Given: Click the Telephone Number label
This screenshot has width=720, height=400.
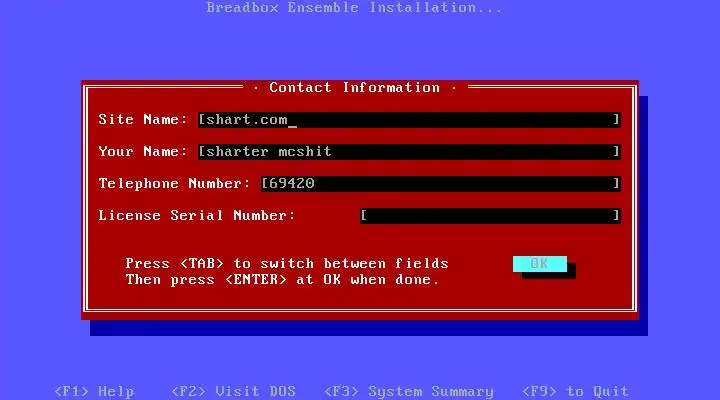Looking at the screenshot, I should pyautogui.click(x=174, y=184).
